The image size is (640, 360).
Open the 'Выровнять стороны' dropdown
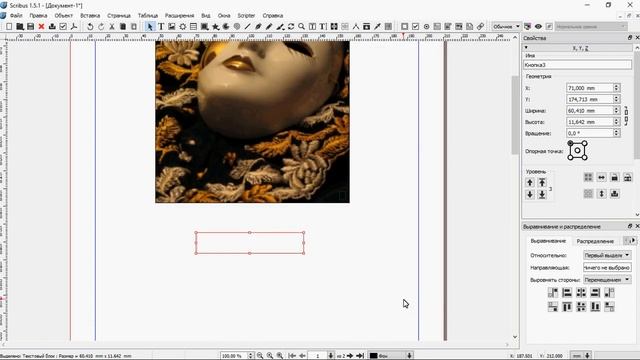pyautogui.click(x=607, y=280)
